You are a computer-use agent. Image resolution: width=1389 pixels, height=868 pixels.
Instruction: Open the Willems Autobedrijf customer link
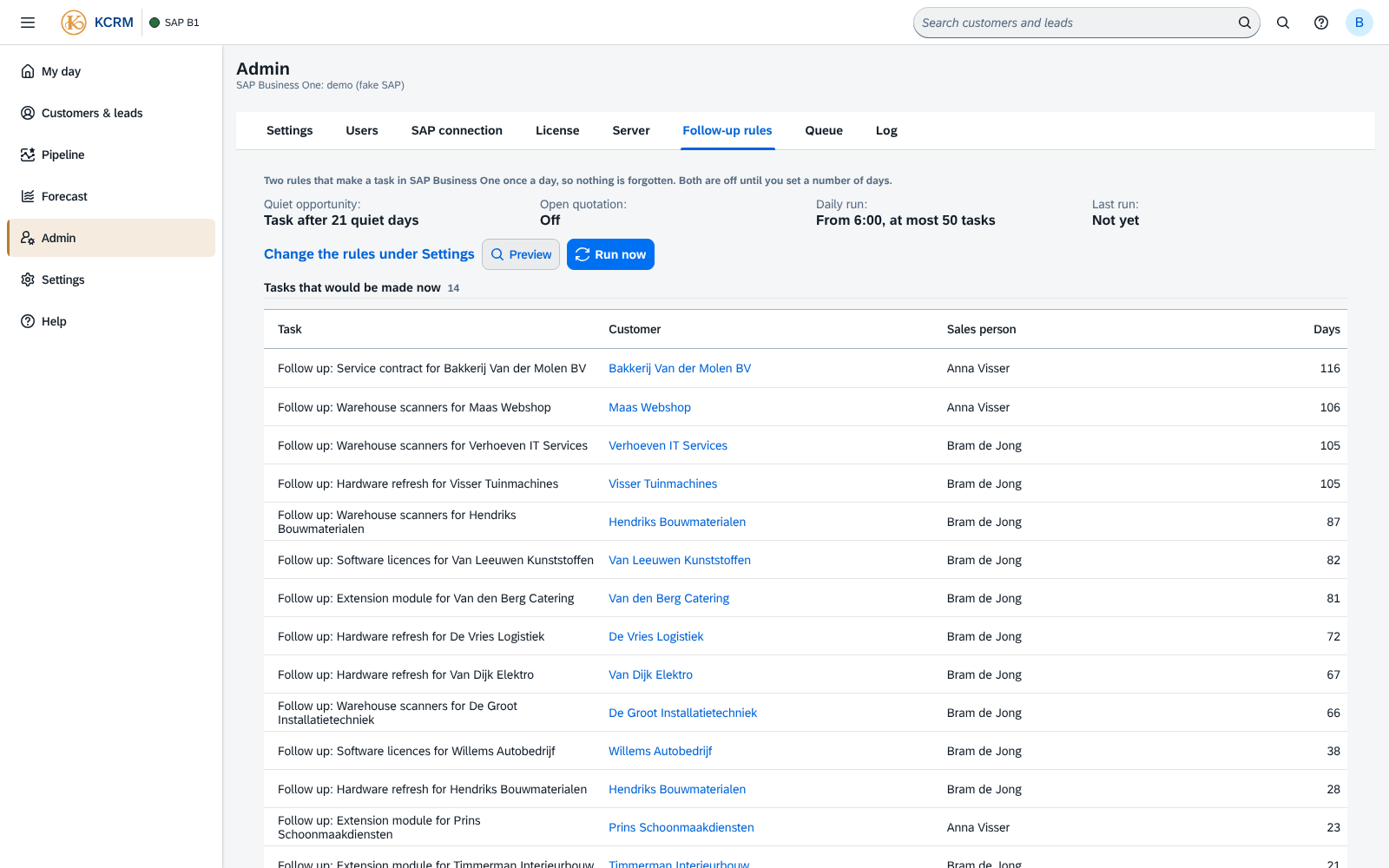(x=660, y=751)
